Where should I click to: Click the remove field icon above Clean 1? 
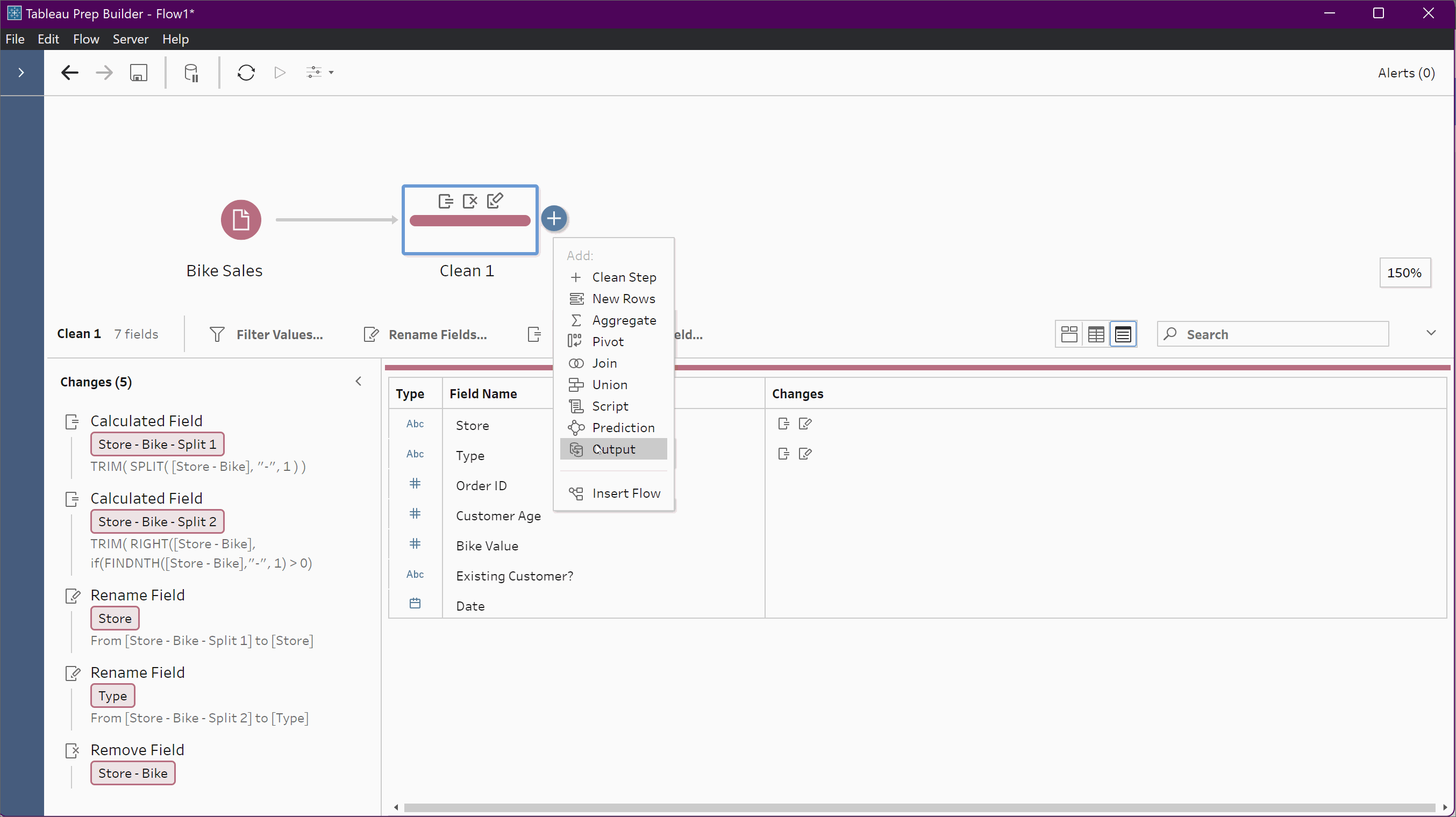tap(470, 200)
